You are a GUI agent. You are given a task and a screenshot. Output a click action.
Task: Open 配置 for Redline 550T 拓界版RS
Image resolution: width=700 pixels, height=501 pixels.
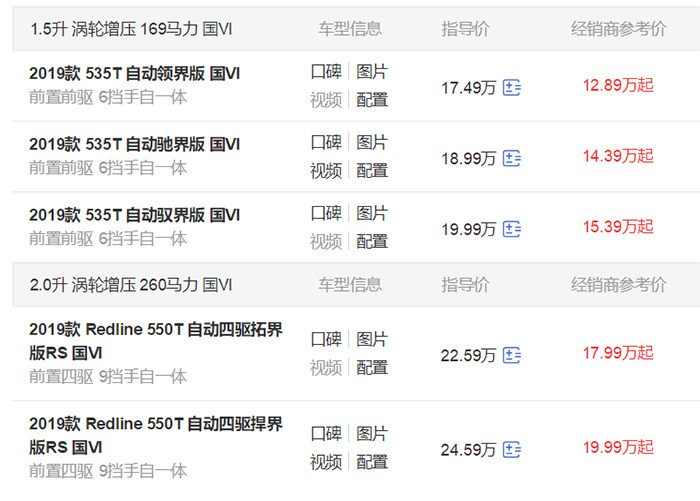[x=372, y=367]
